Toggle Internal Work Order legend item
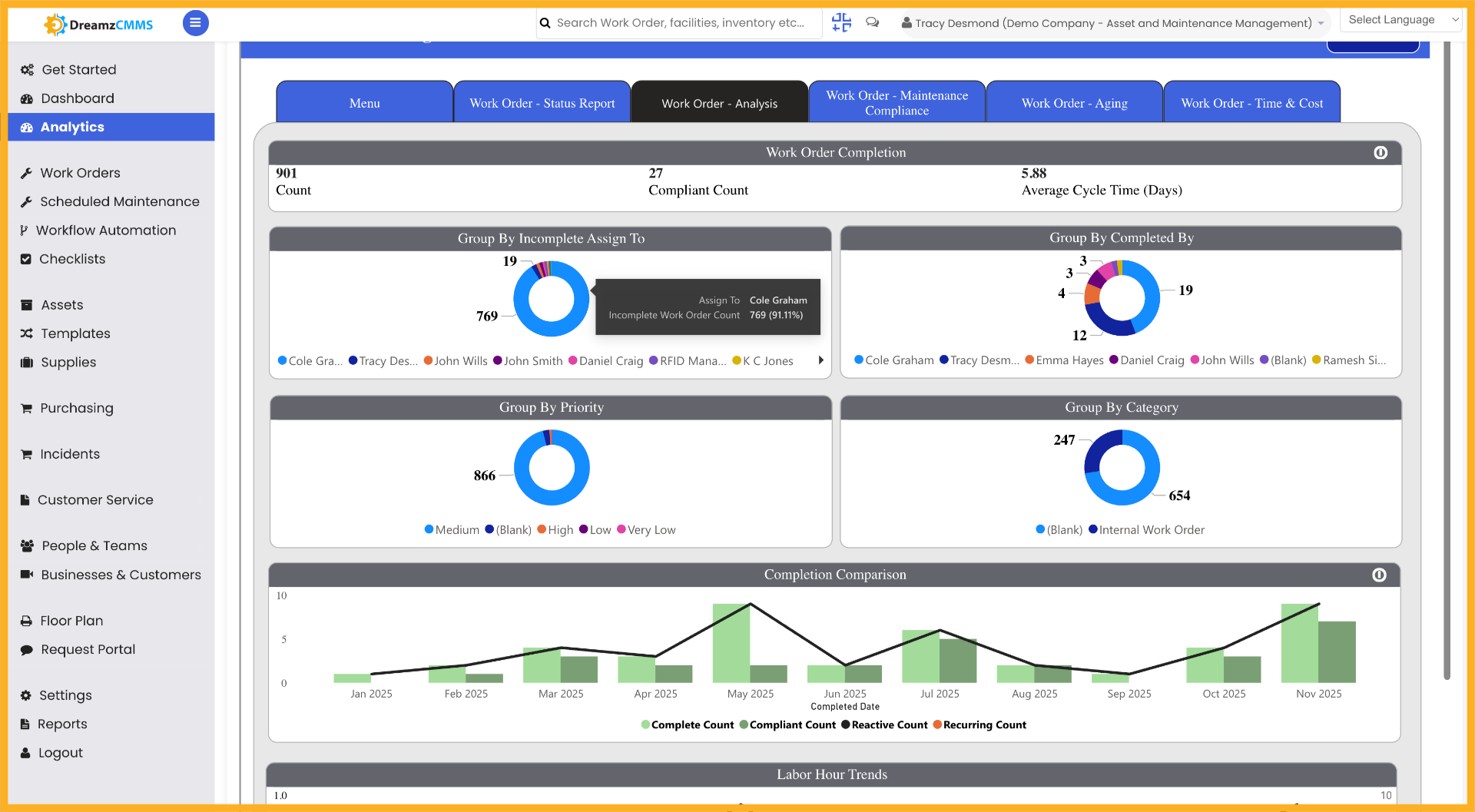 point(1146,530)
